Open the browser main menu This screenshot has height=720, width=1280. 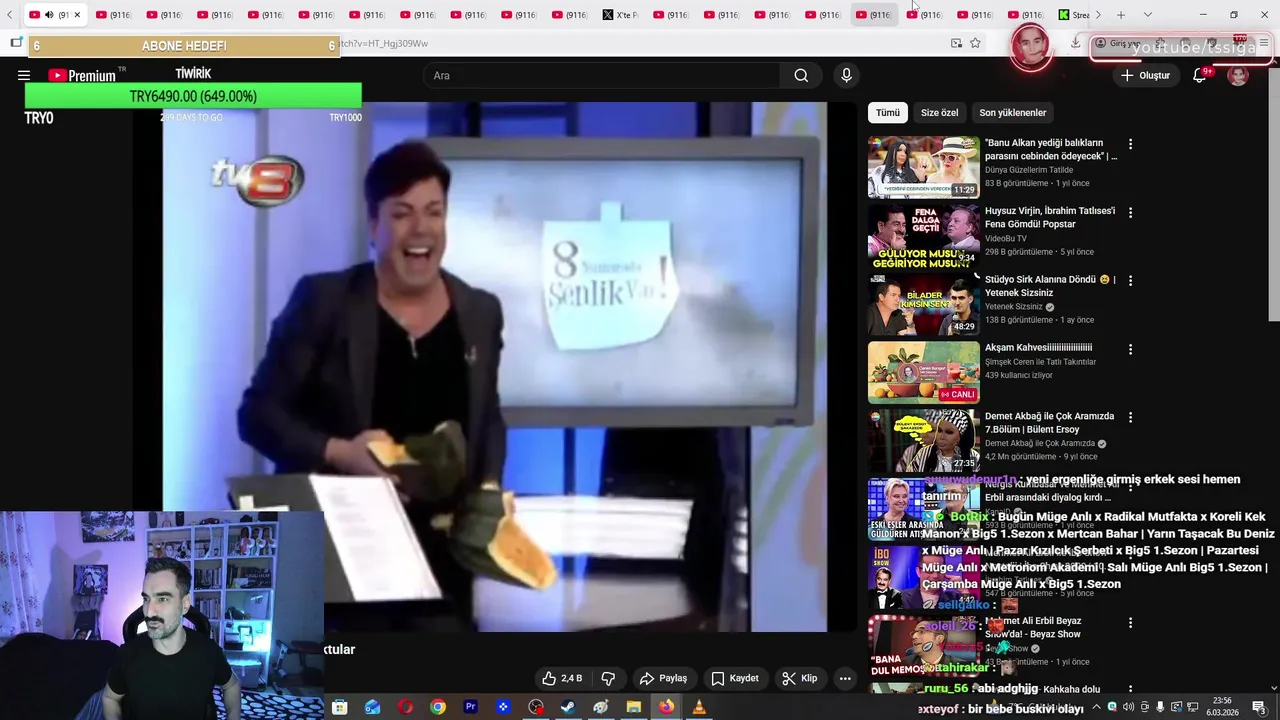1264,43
